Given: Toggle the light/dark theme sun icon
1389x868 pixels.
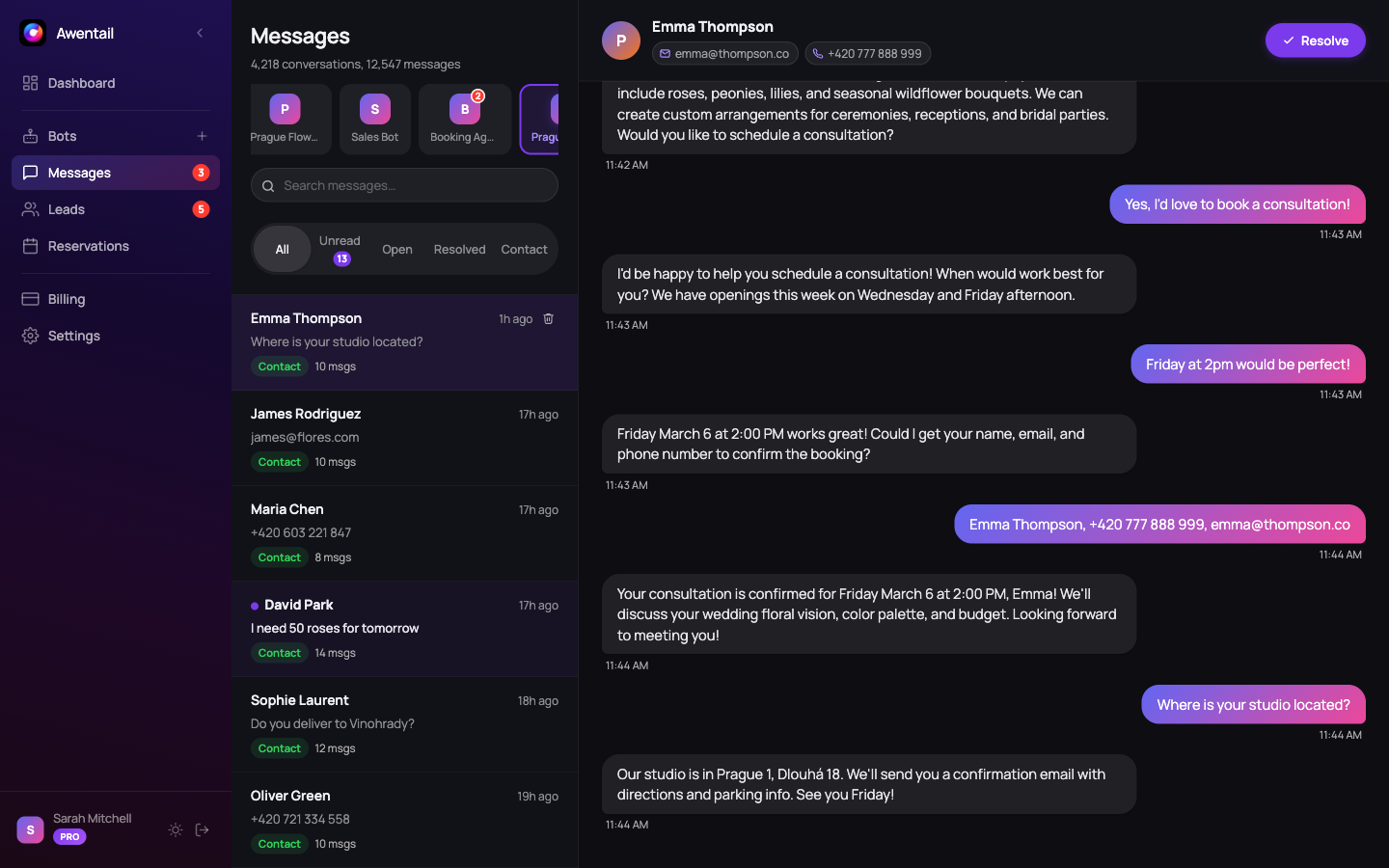Looking at the screenshot, I should coord(176,829).
